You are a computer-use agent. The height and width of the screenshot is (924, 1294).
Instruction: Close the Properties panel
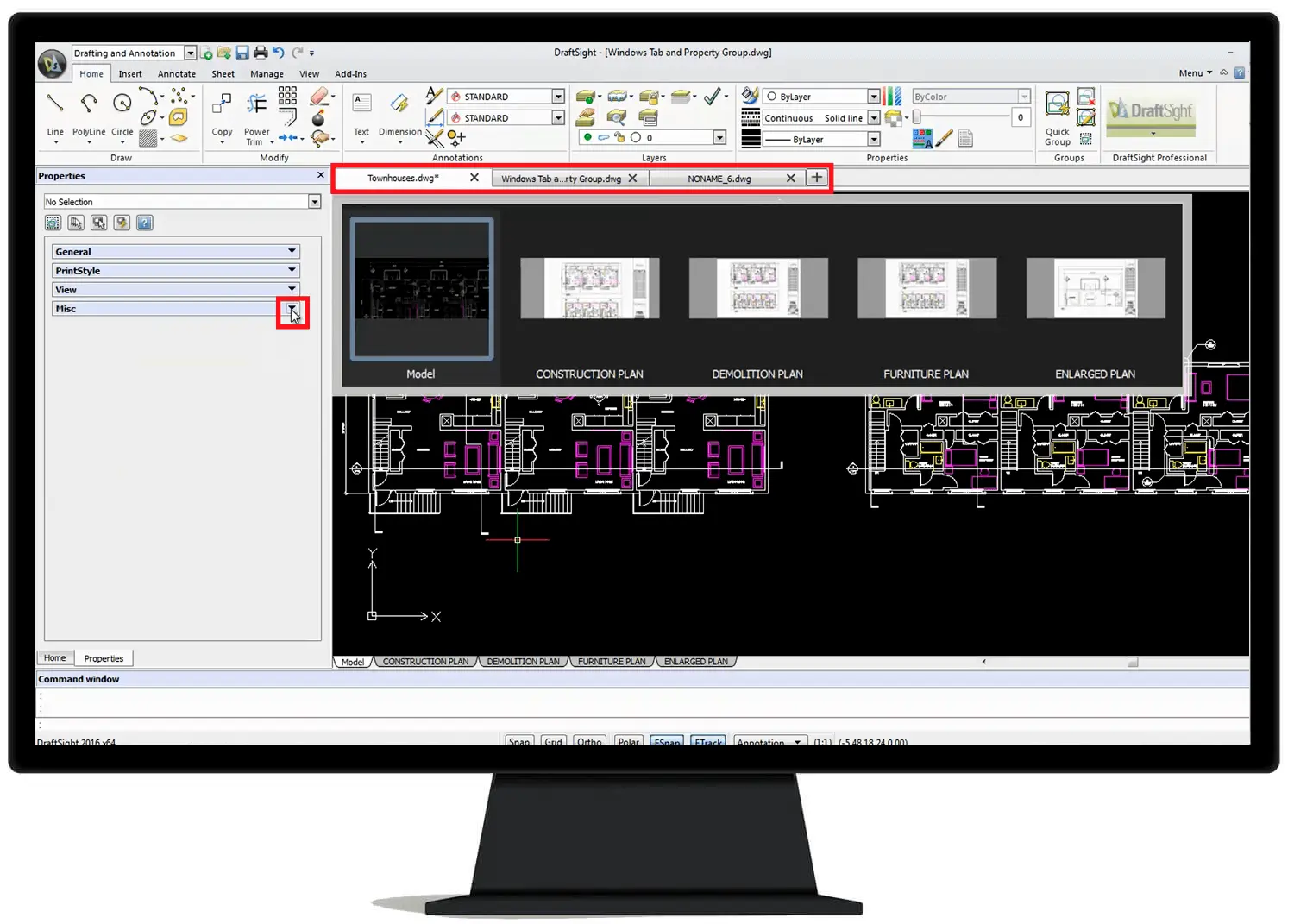[x=321, y=175]
